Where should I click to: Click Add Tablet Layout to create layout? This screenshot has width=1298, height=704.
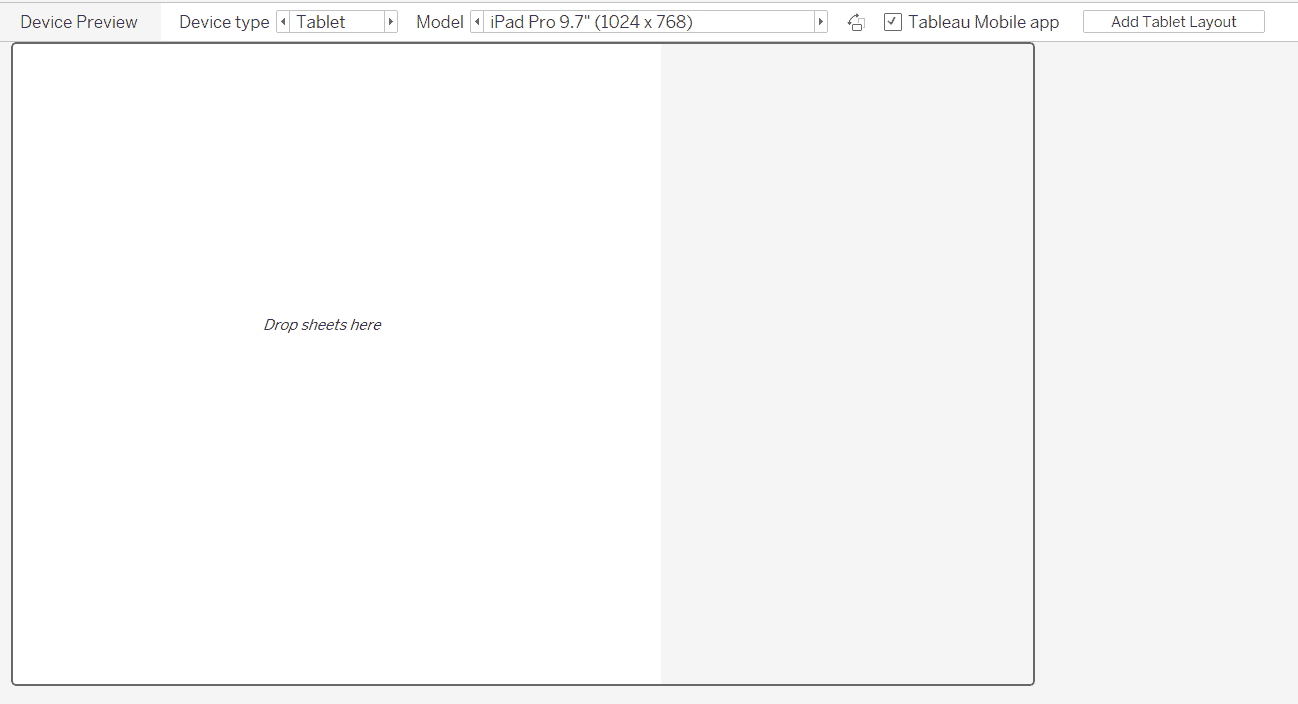point(1173,20)
